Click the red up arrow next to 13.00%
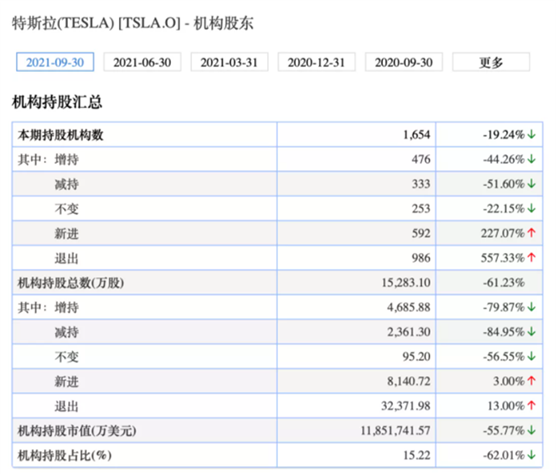This screenshot has width=556, height=474. [531, 406]
